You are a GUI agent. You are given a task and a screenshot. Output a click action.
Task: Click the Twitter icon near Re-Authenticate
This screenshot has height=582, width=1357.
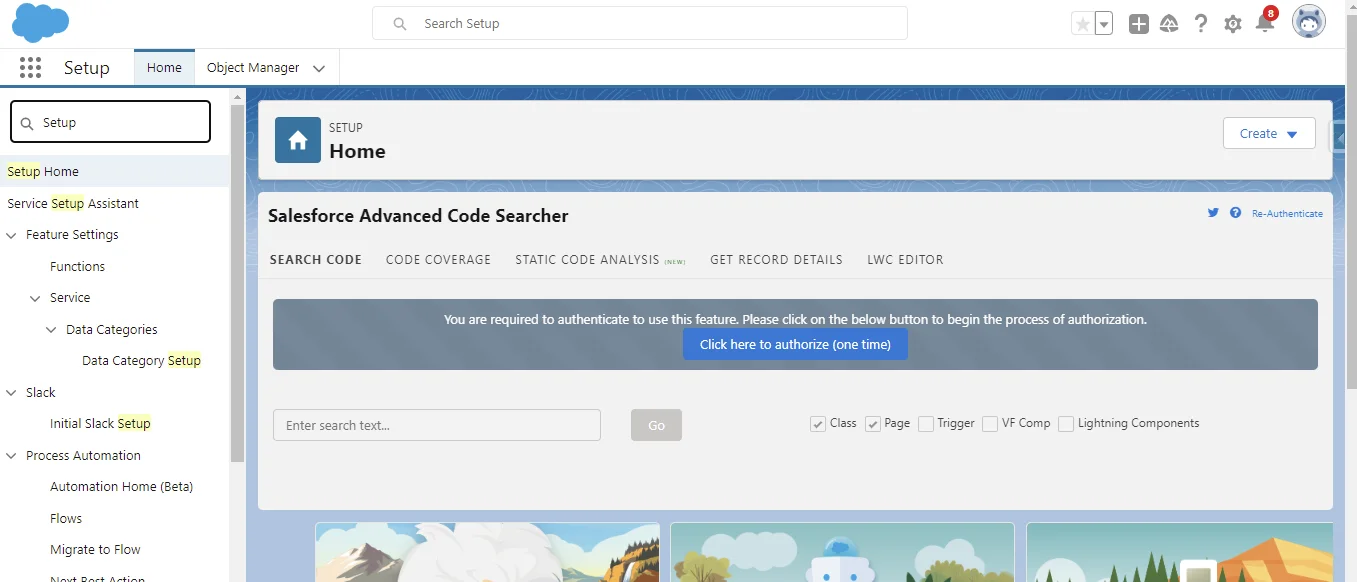point(1213,213)
